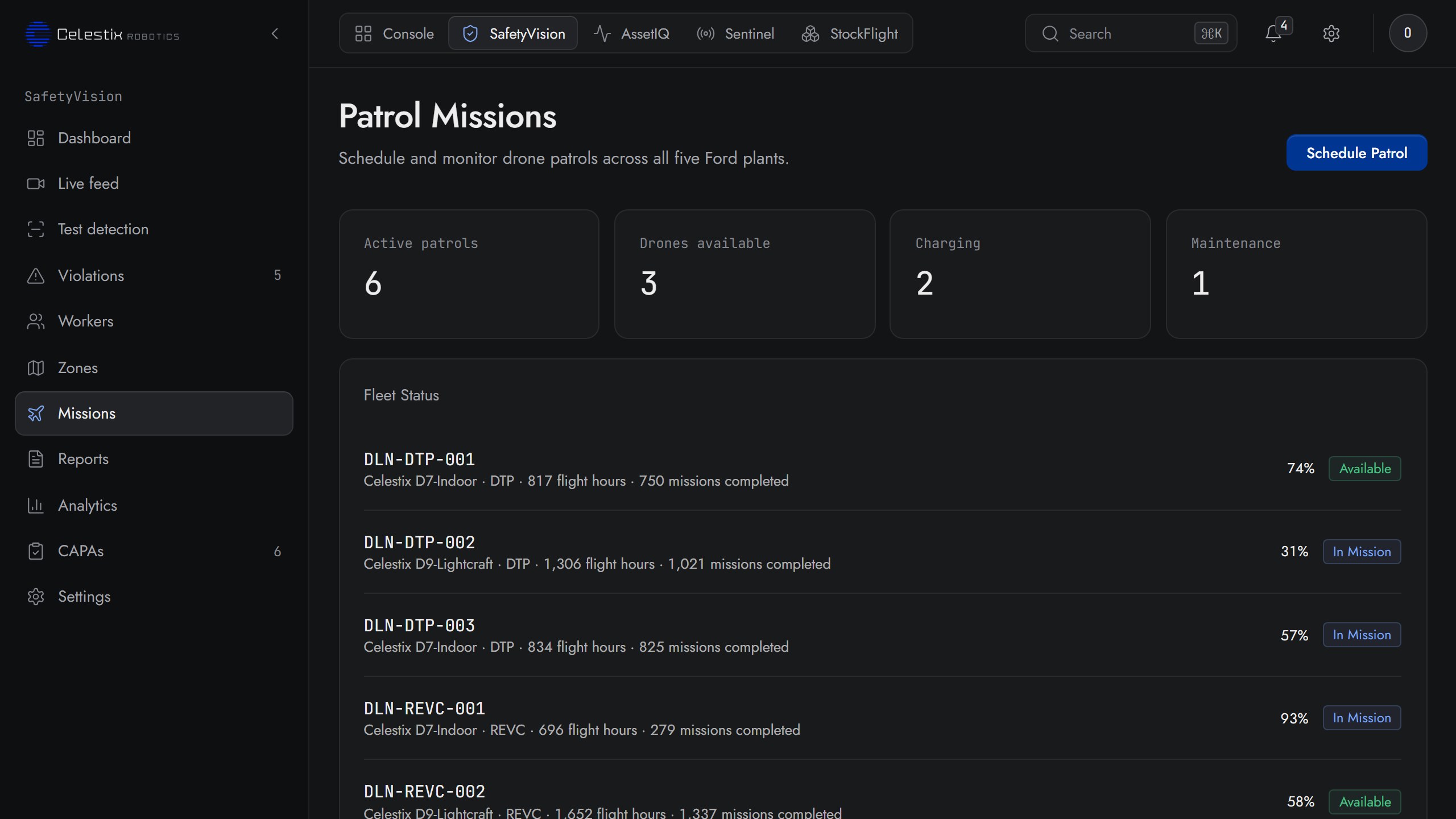Click the Search input field
Image resolution: width=1456 pixels, height=819 pixels.
coord(1131,34)
